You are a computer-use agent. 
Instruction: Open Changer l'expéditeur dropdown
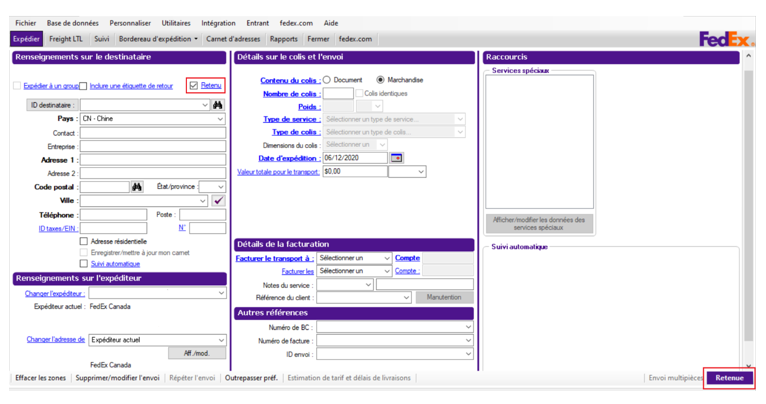pos(221,293)
